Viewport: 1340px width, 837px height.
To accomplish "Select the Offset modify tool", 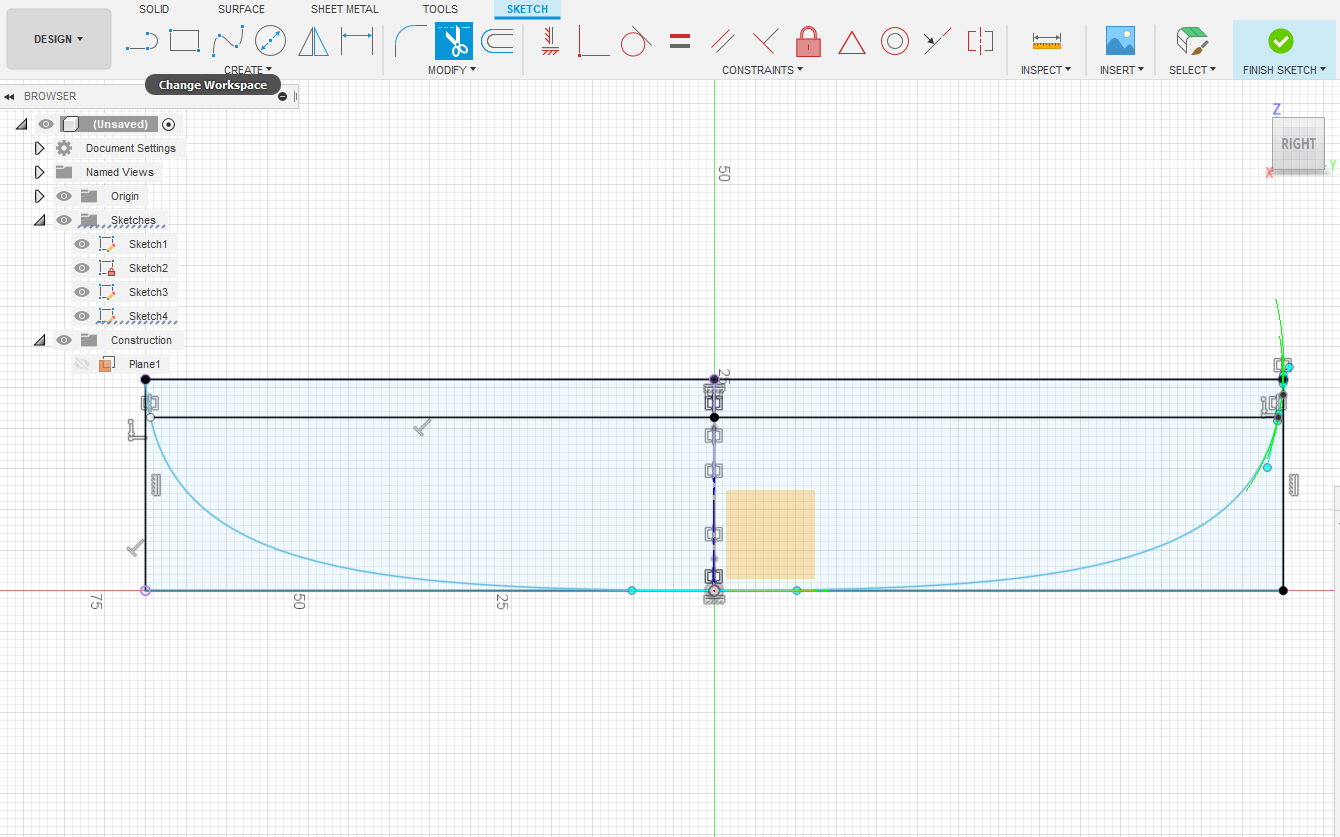I will point(497,41).
